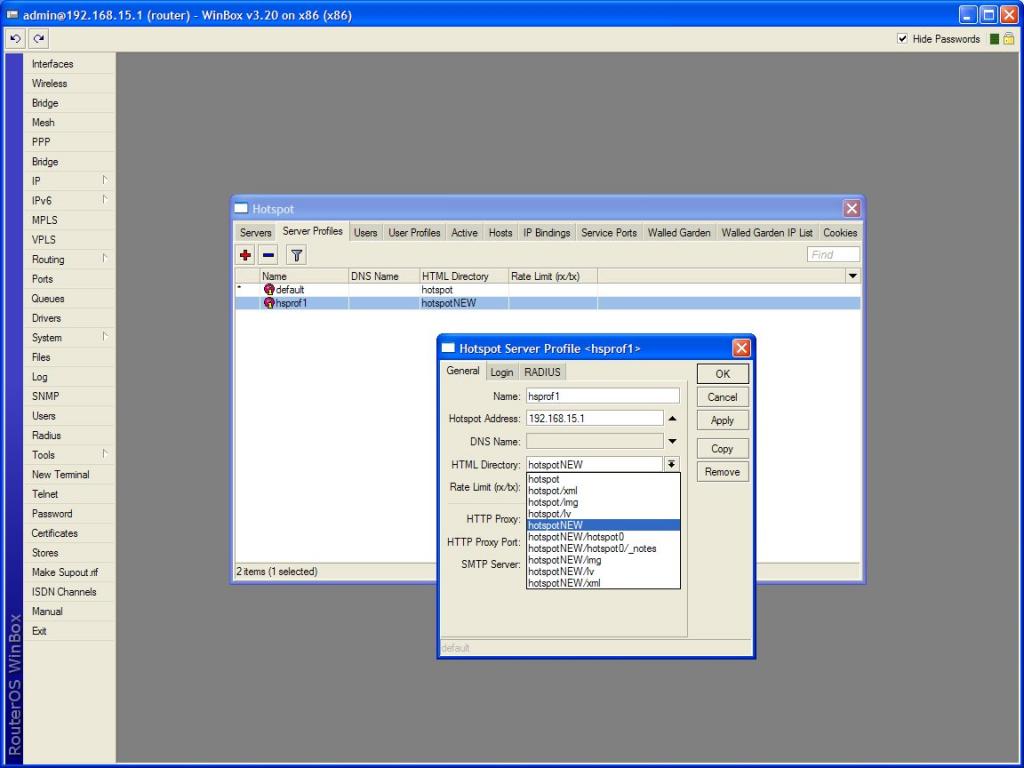This screenshot has width=1024, height=768.
Task: Click the undo arrow icon
Action: coord(16,39)
